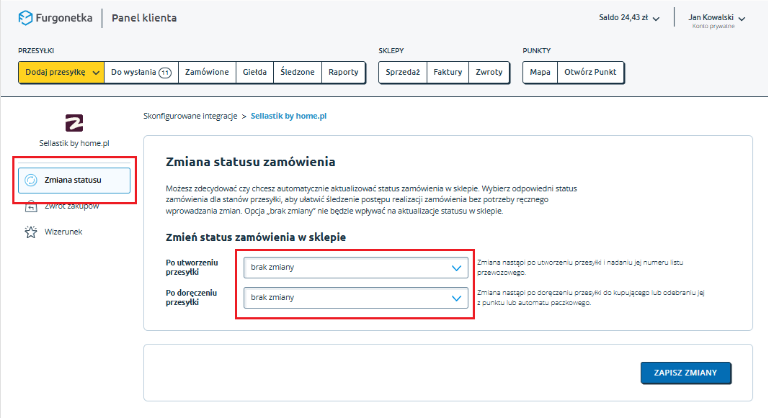Click the Furgonetka logo icon

click(26, 18)
